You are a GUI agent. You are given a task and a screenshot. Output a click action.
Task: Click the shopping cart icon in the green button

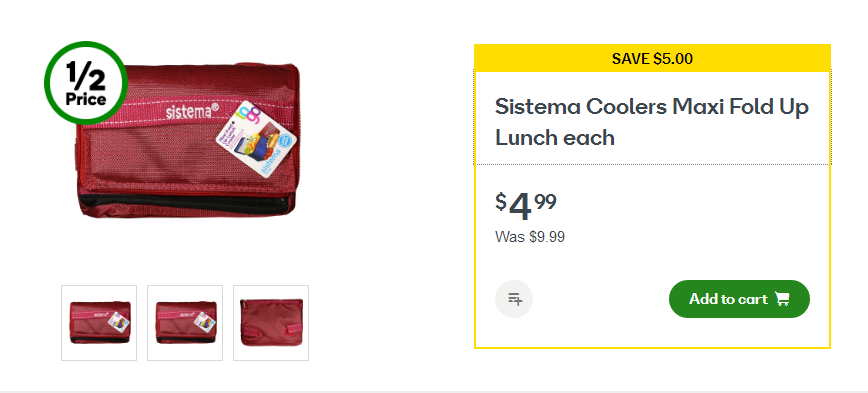tap(782, 299)
